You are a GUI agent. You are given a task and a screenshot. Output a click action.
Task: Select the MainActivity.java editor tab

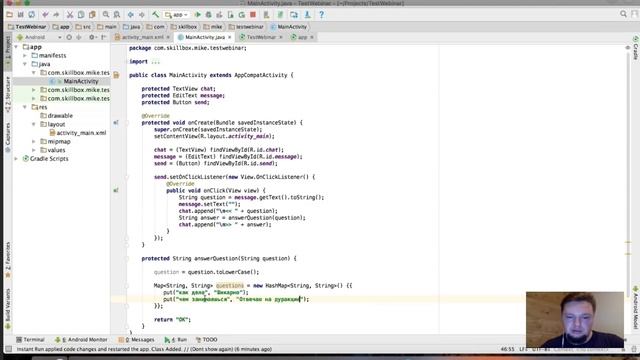205,37
